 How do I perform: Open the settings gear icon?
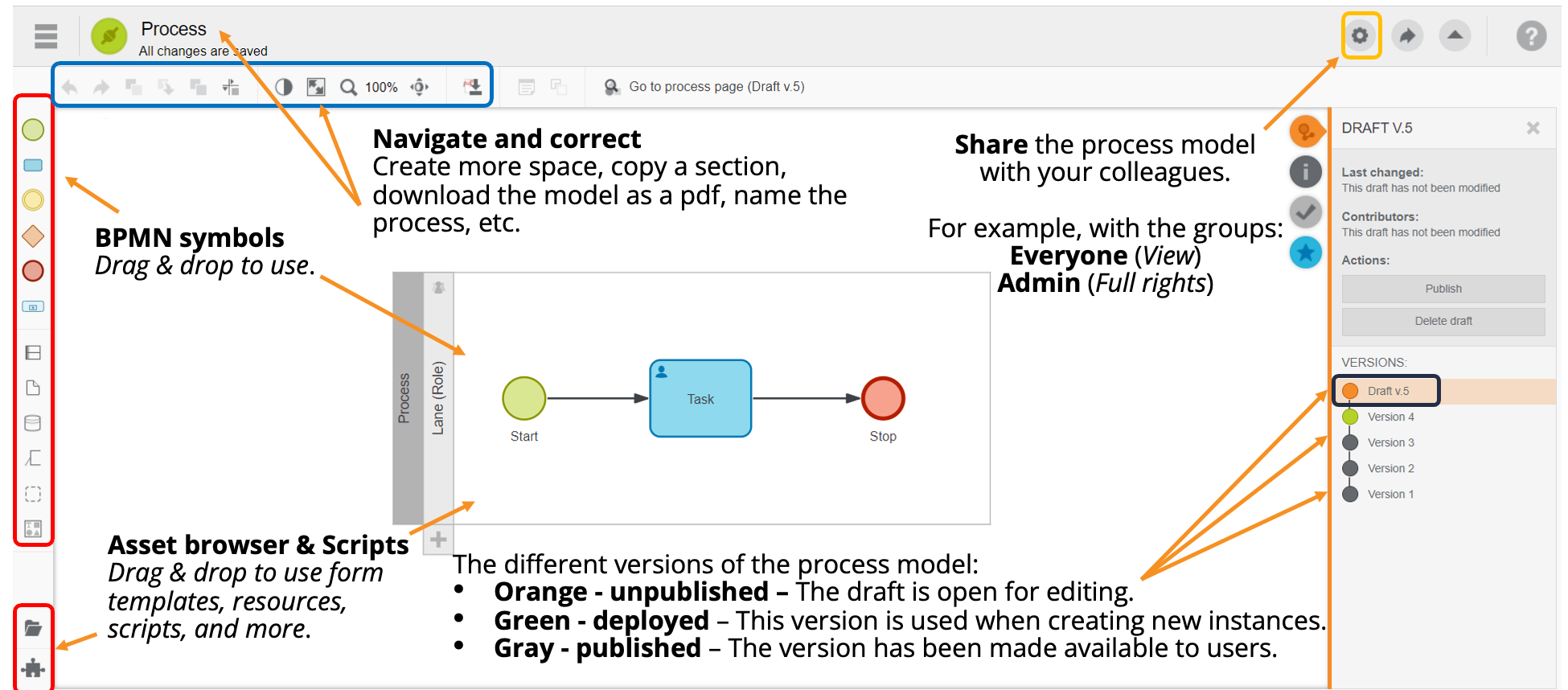point(1360,36)
